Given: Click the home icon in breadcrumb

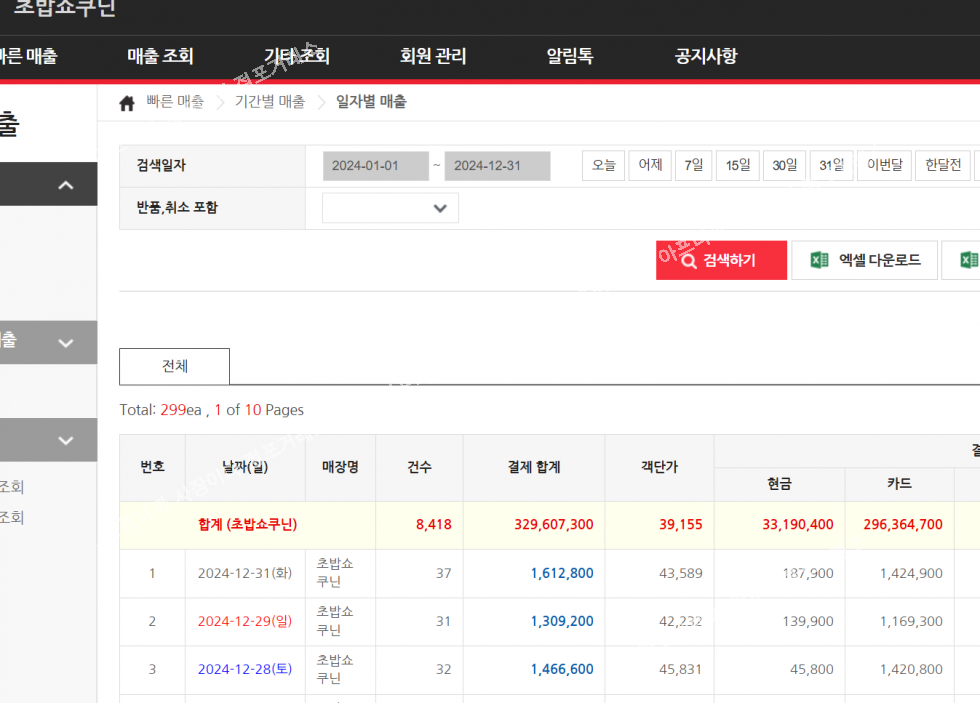Looking at the screenshot, I should [x=127, y=103].
